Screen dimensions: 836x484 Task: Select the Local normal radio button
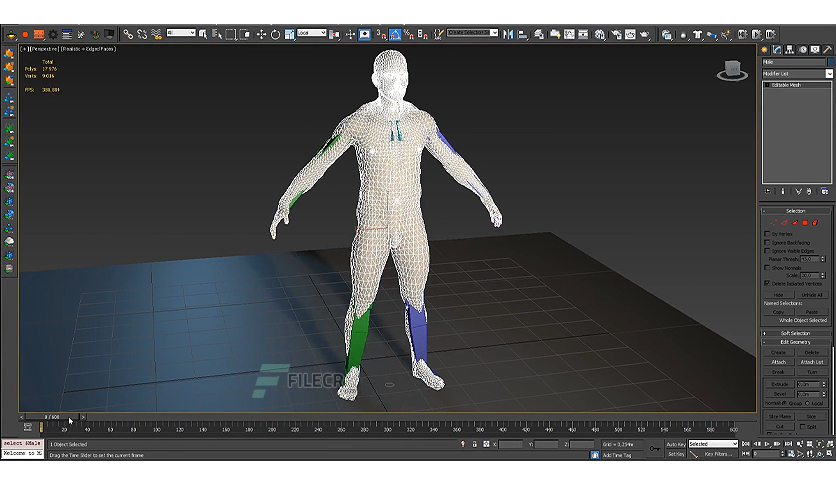(x=807, y=403)
